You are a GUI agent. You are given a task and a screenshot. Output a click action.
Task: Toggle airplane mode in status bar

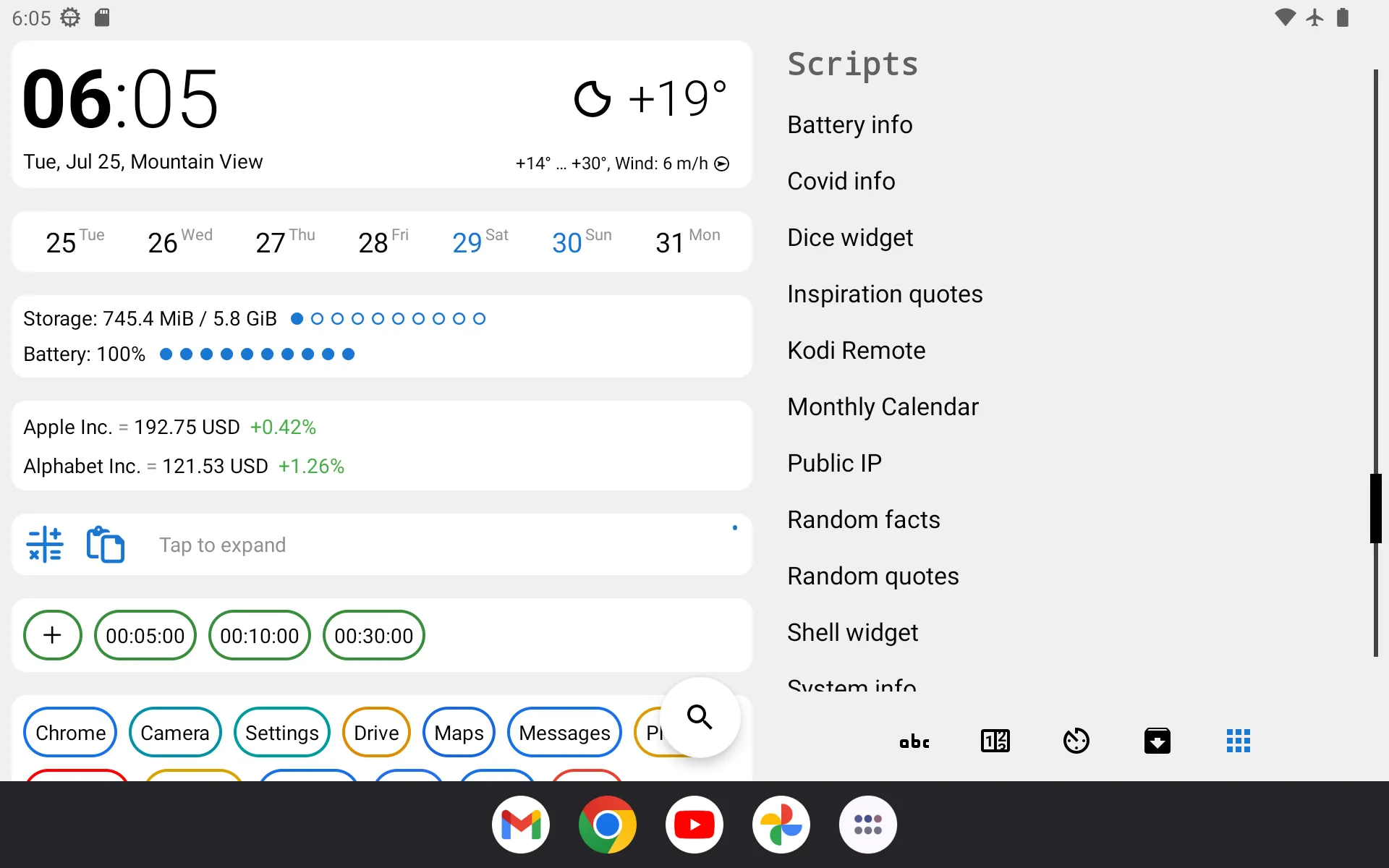(1314, 18)
